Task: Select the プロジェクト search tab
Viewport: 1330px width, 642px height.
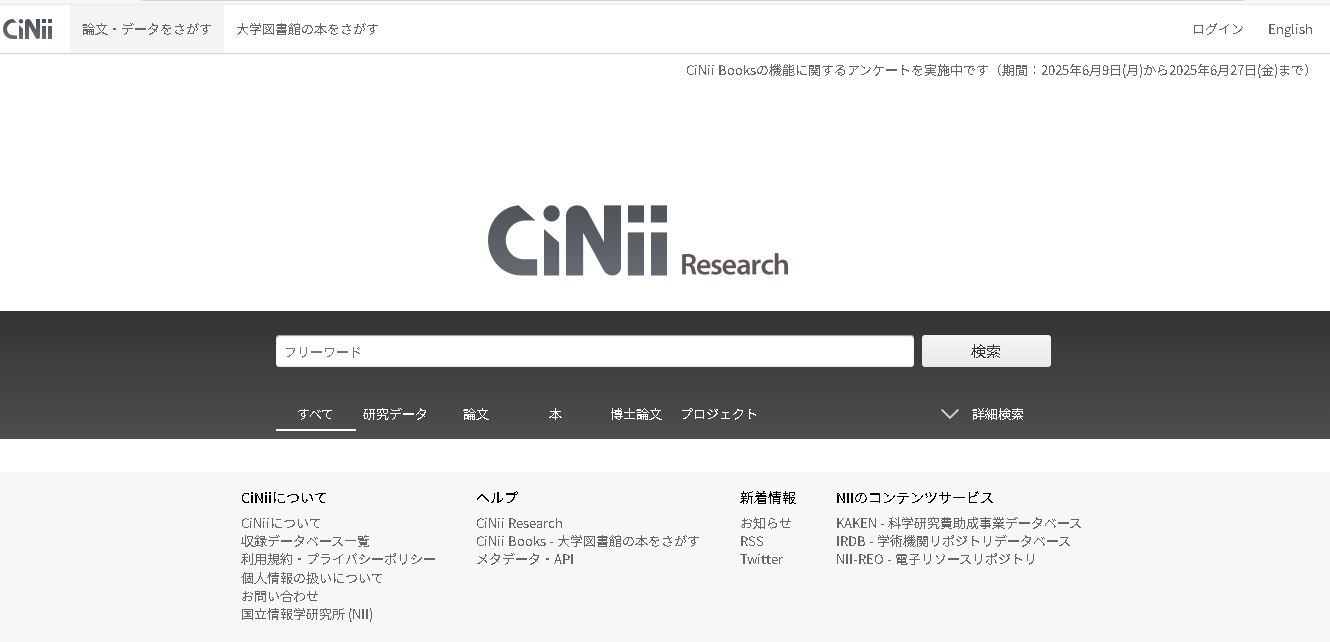Action: 719,414
